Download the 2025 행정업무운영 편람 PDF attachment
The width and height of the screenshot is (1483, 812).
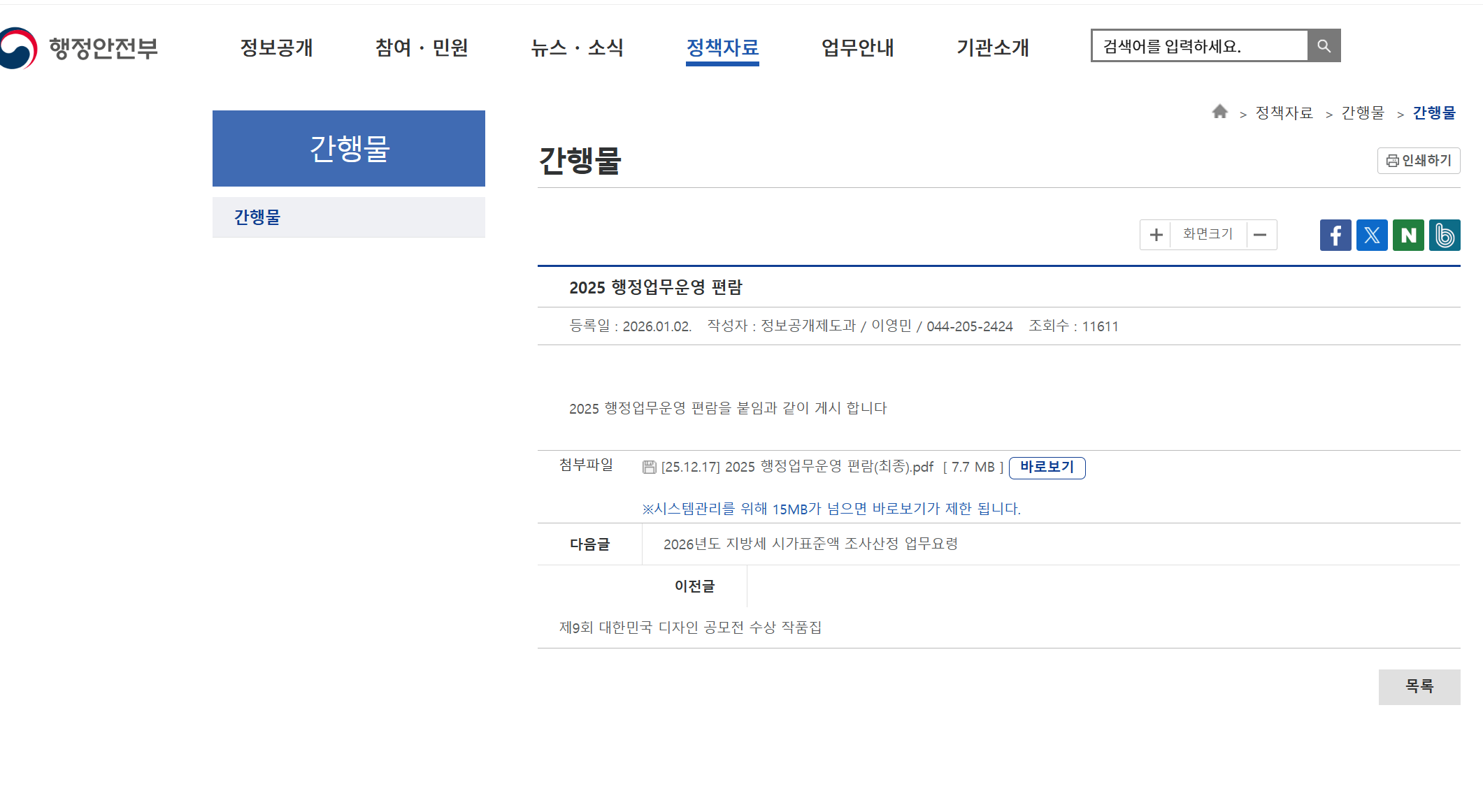(797, 466)
